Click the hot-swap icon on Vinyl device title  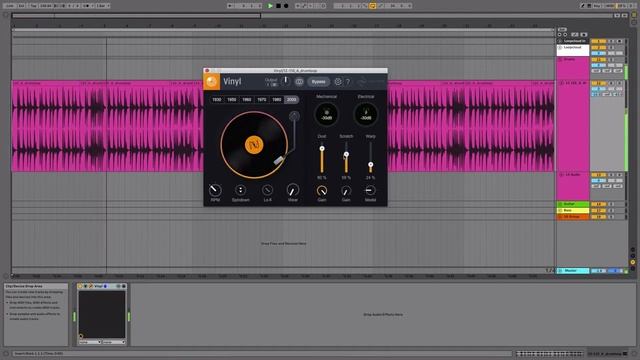118,286
